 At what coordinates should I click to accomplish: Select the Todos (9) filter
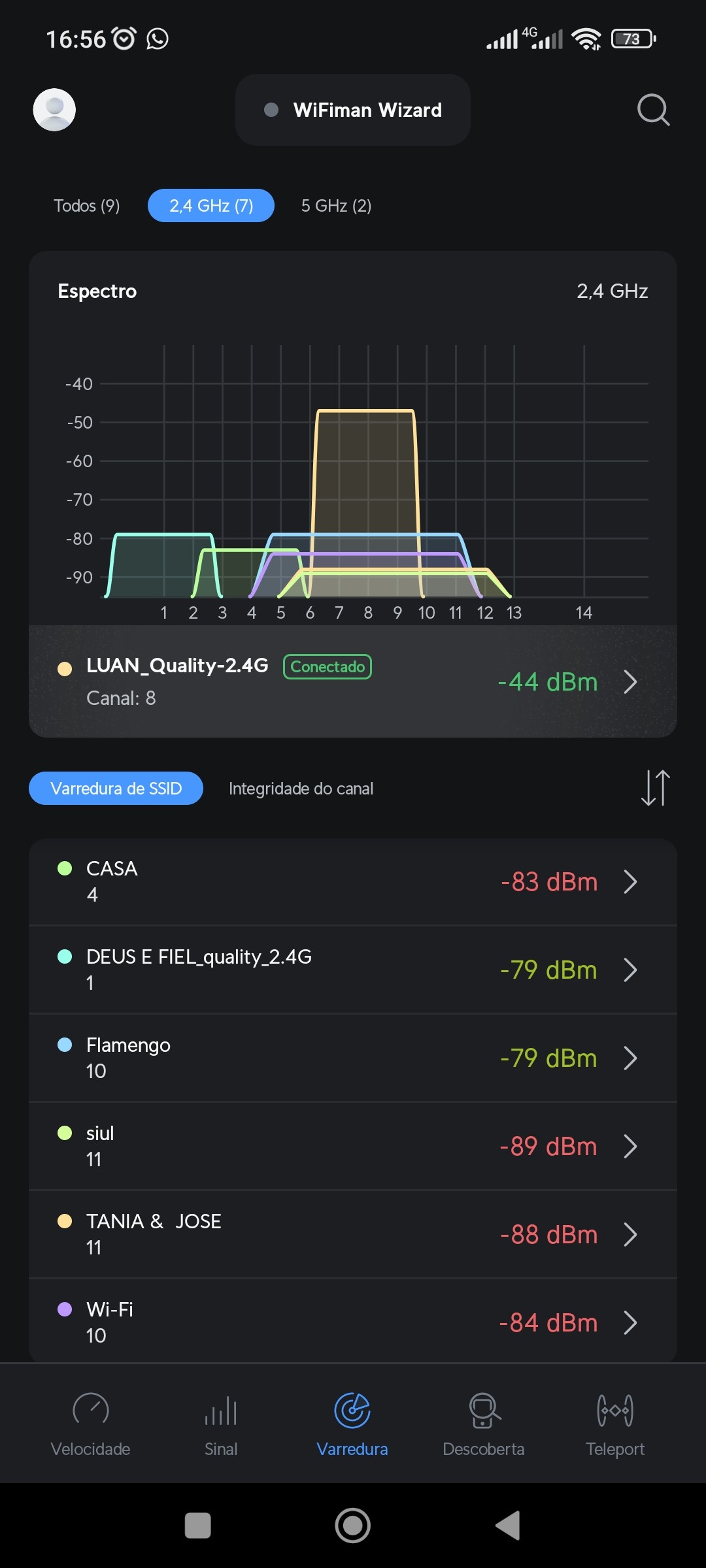click(87, 206)
